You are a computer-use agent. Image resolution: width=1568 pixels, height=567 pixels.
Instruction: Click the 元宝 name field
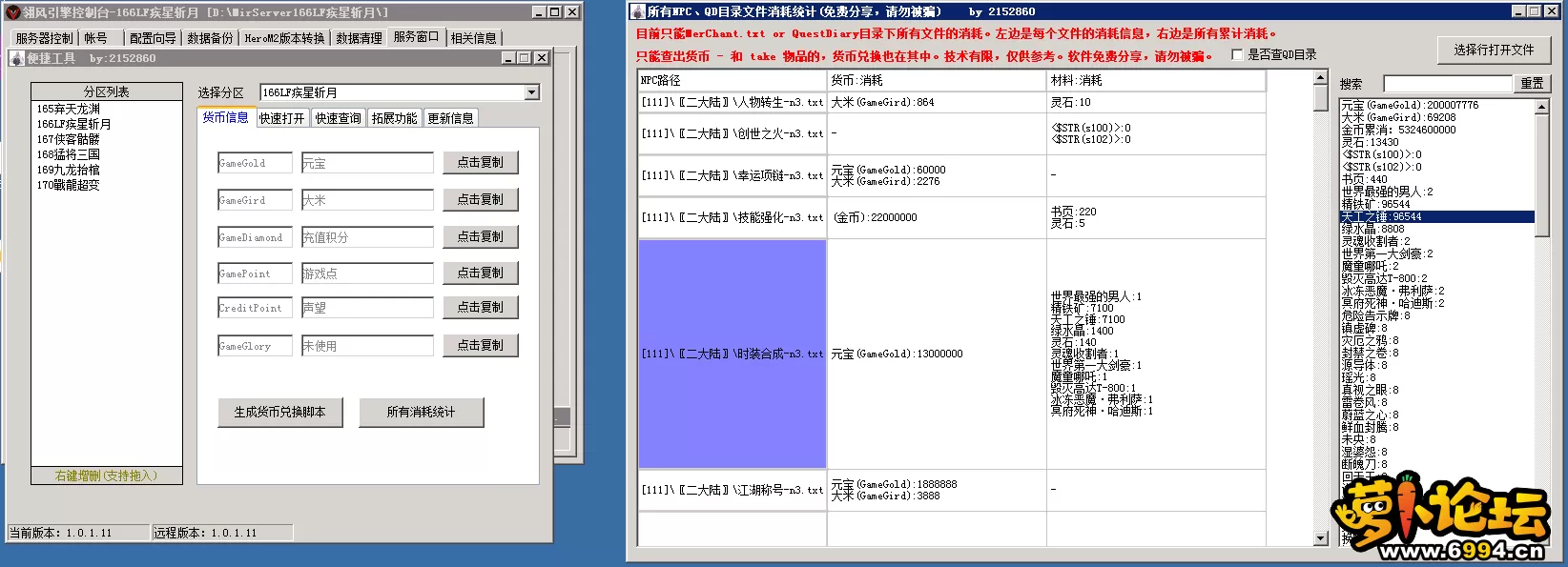[x=367, y=164]
